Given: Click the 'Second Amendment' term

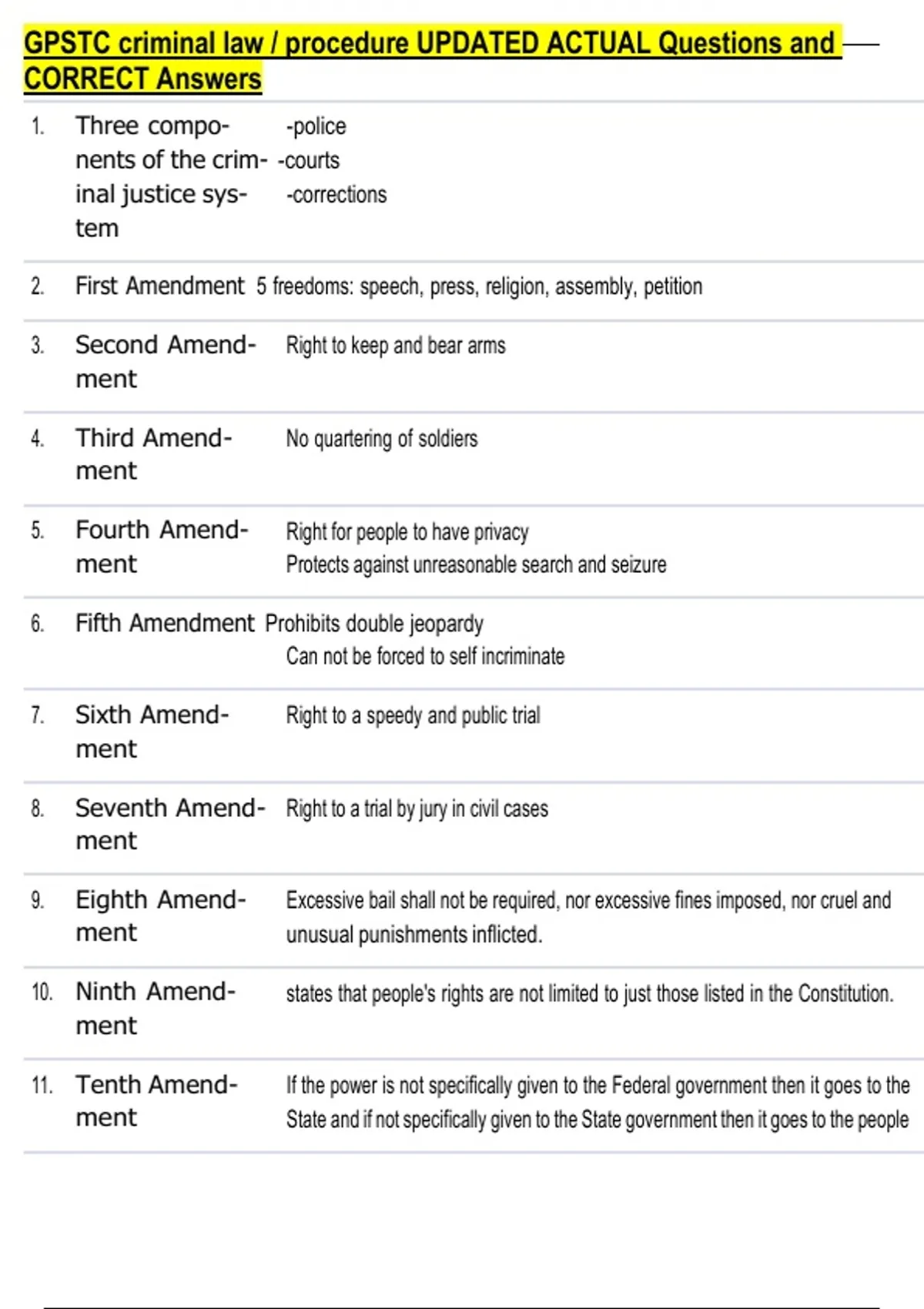Looking at the screenshot, I should click(x=165, y=361).
